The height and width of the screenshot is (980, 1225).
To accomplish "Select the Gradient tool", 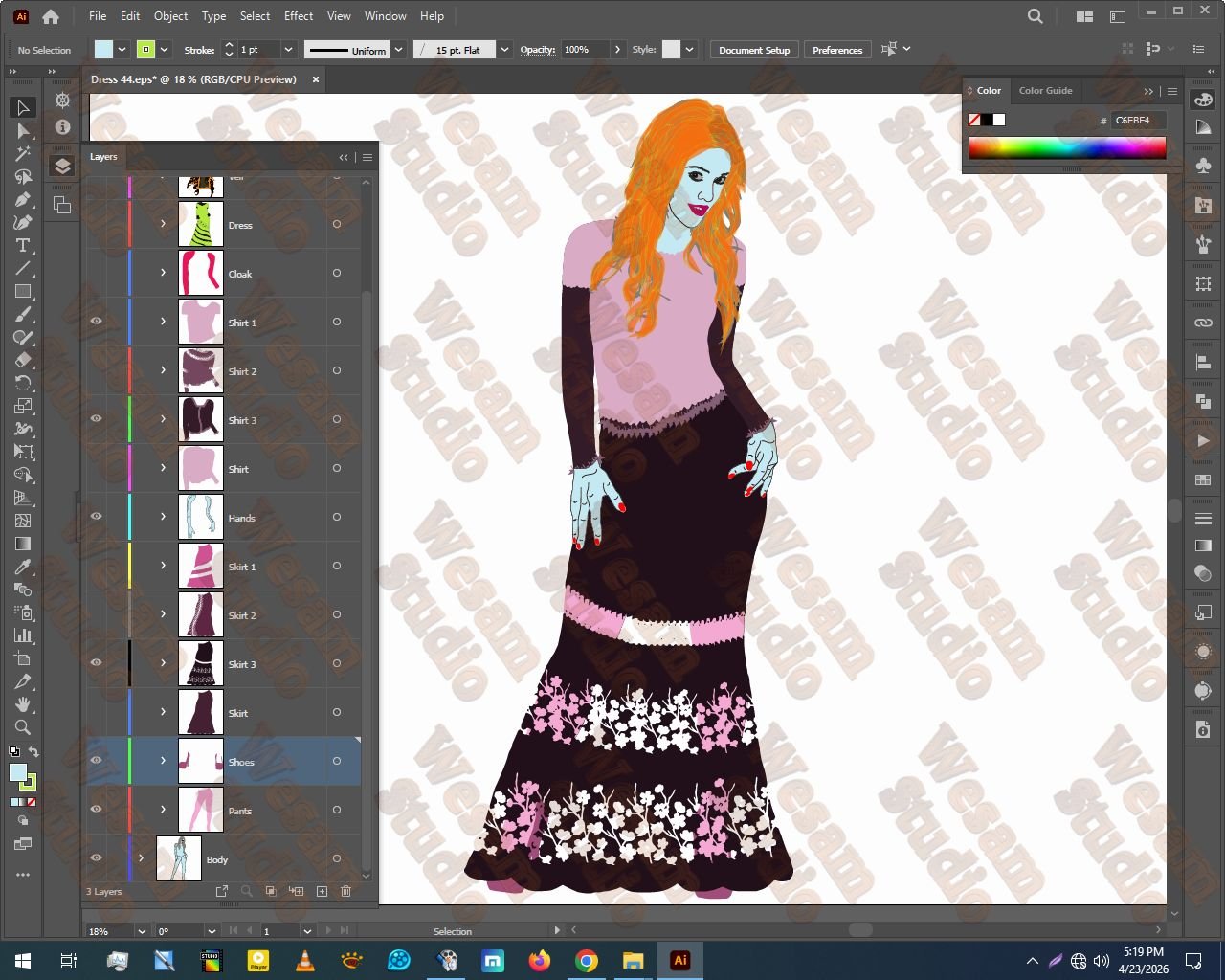I will (23, 544).
